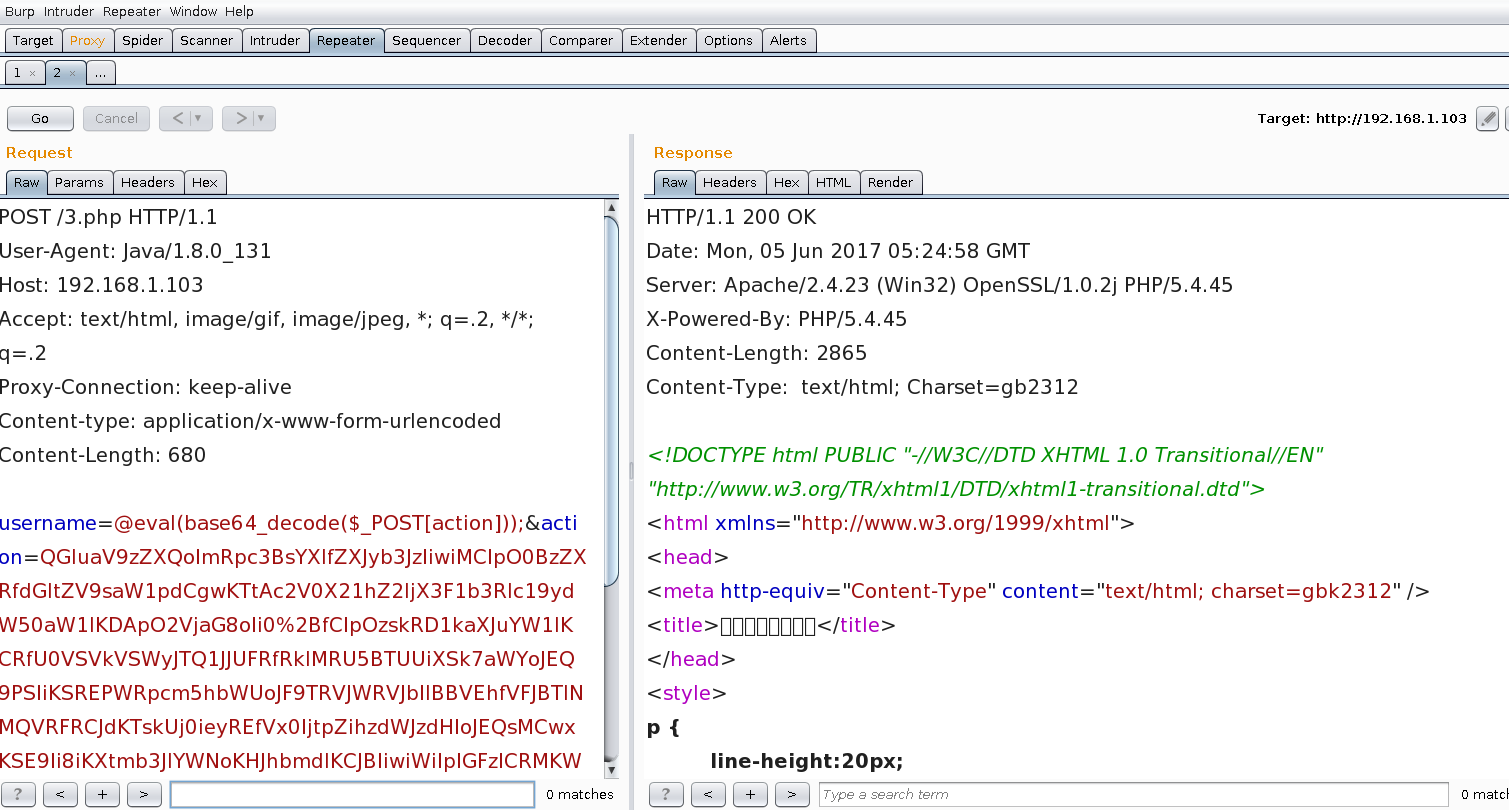Switch to the Options tab
This screenshot has height=810, width=1509.
(x=728, y=41)
